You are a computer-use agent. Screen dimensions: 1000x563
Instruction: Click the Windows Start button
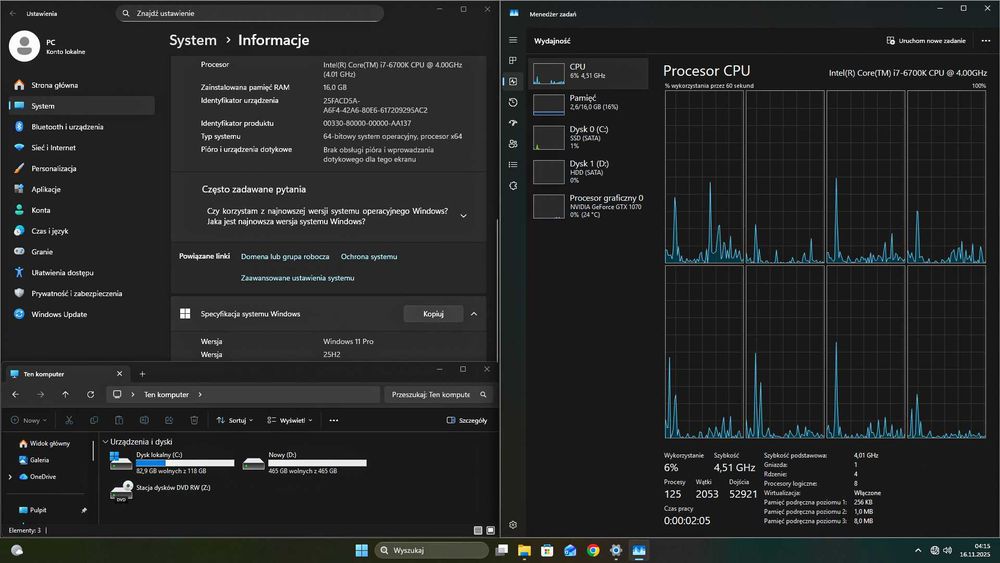[362, 550]
